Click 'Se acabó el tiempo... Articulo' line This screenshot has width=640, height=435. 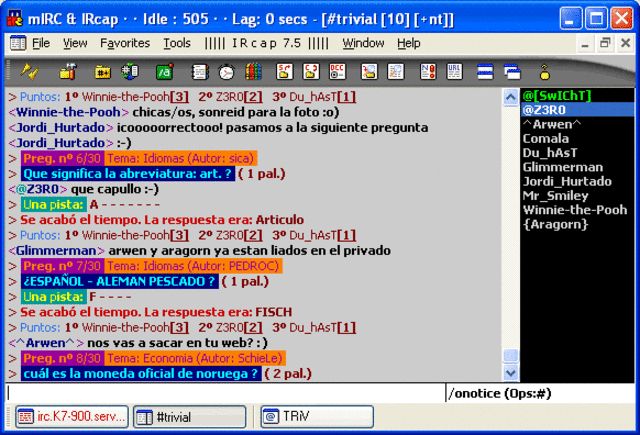coord(162,220)
